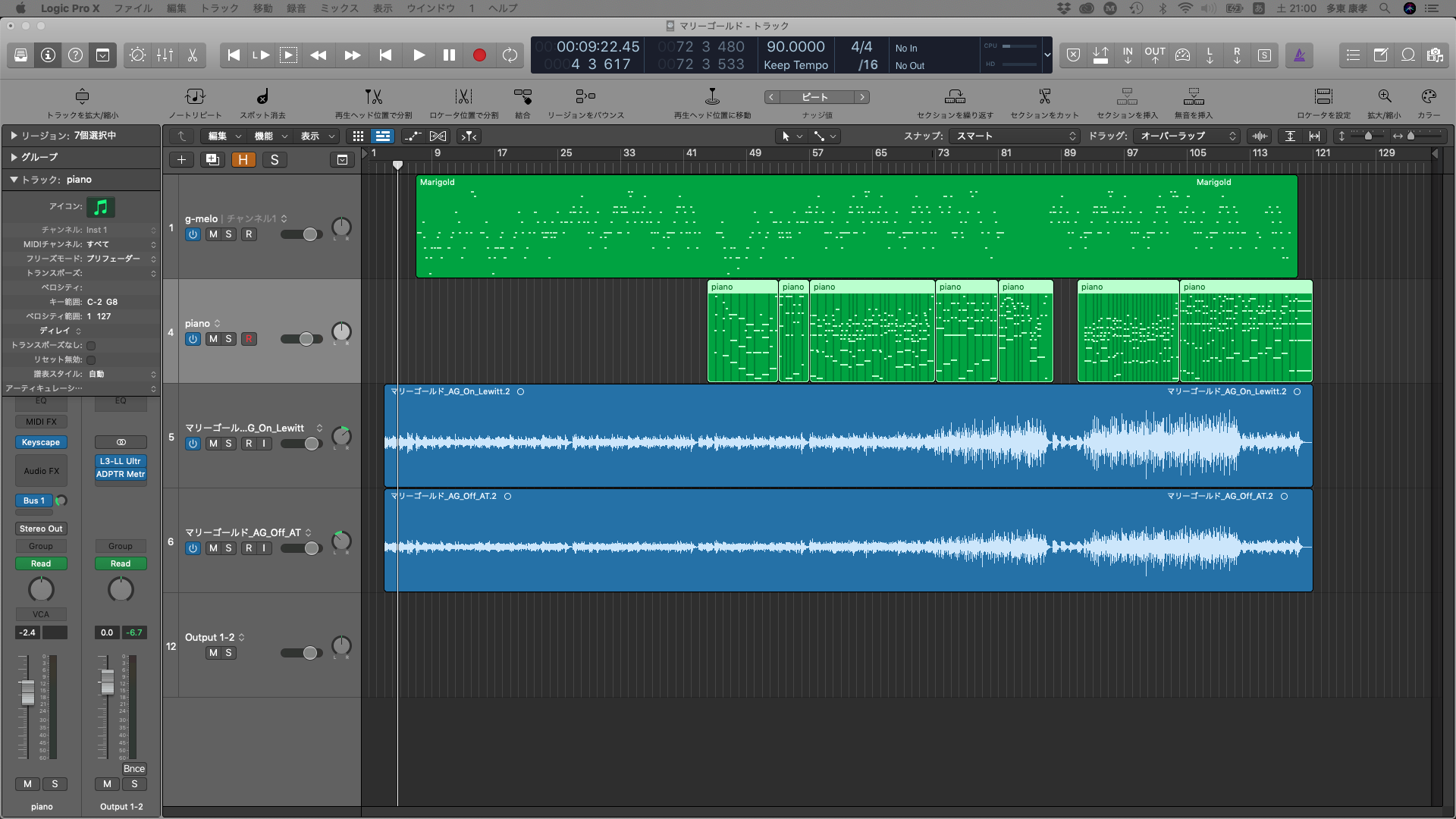This screenshot has height=819, width=1456.
Task: Expand the Groups disclosure triangle
Action: coord(14,157)
